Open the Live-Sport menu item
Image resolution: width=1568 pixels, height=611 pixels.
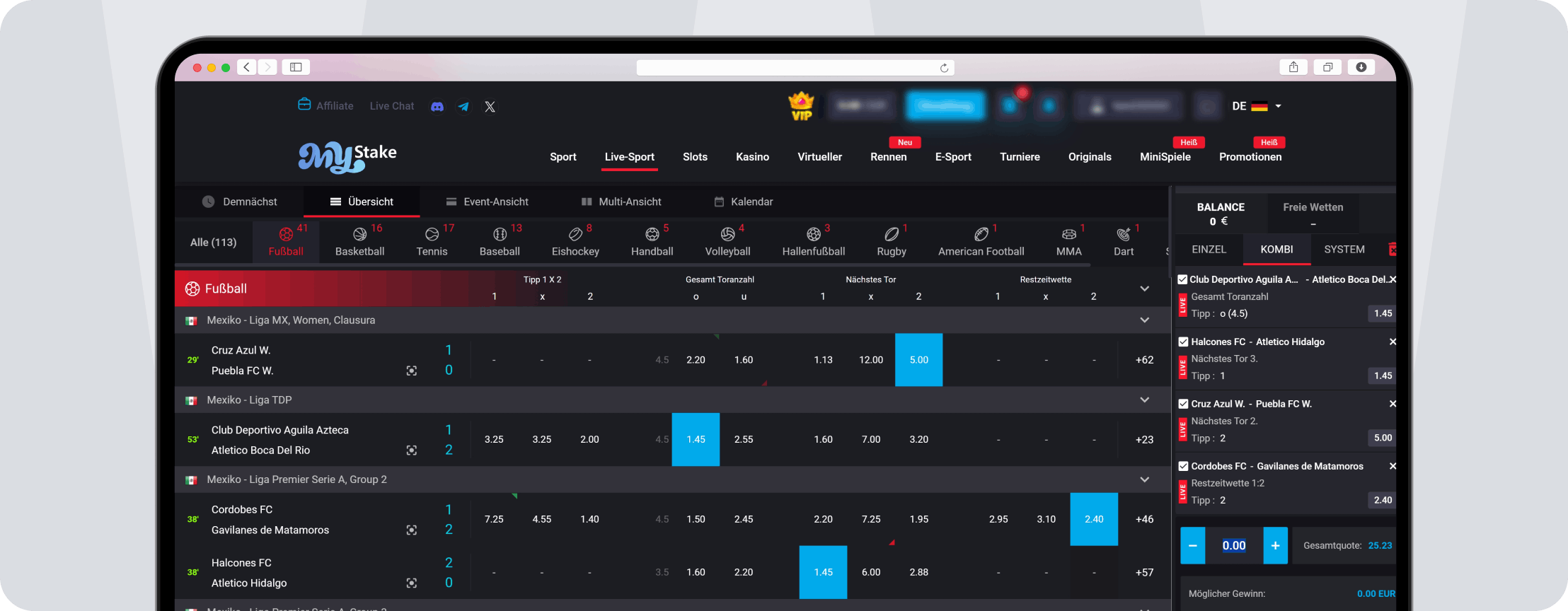(x=630, y=157)
